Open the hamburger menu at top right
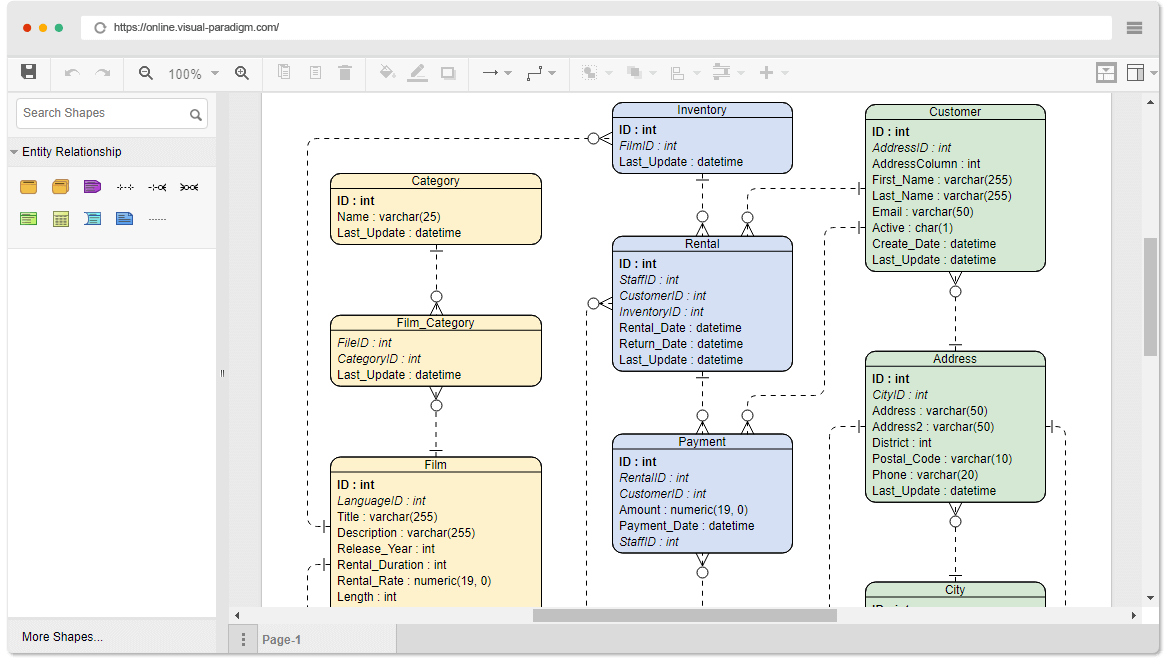Screen dimensions: 1170x665 (x=1134, y=28)
